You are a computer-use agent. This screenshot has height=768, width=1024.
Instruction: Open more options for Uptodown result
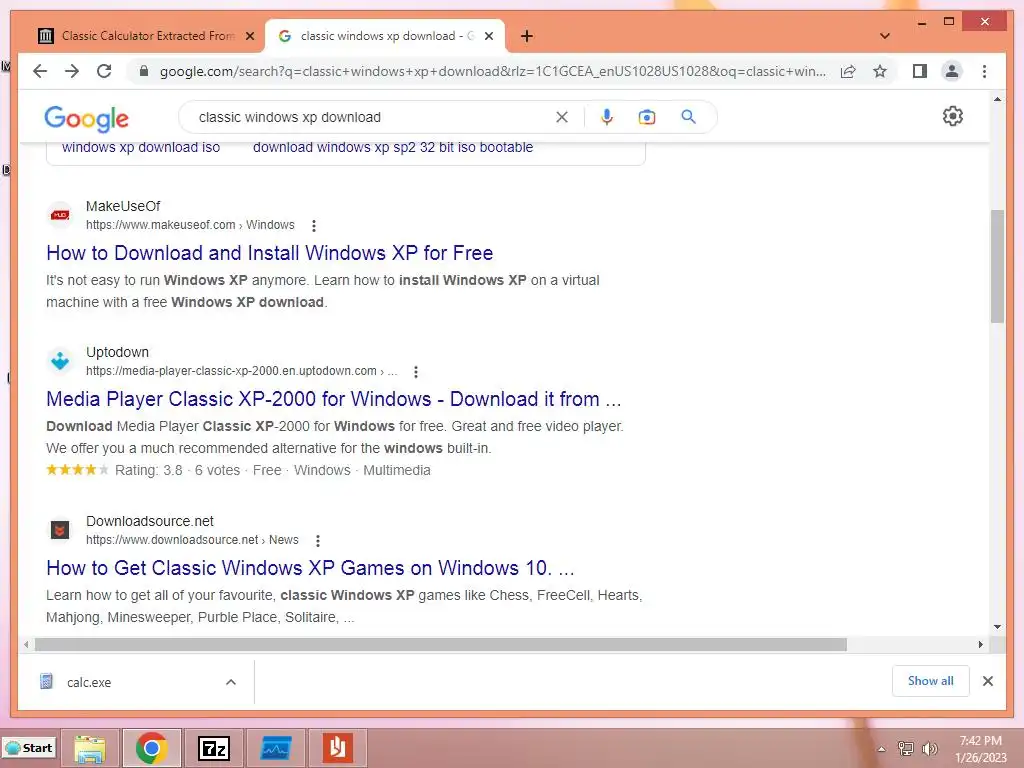416,372
